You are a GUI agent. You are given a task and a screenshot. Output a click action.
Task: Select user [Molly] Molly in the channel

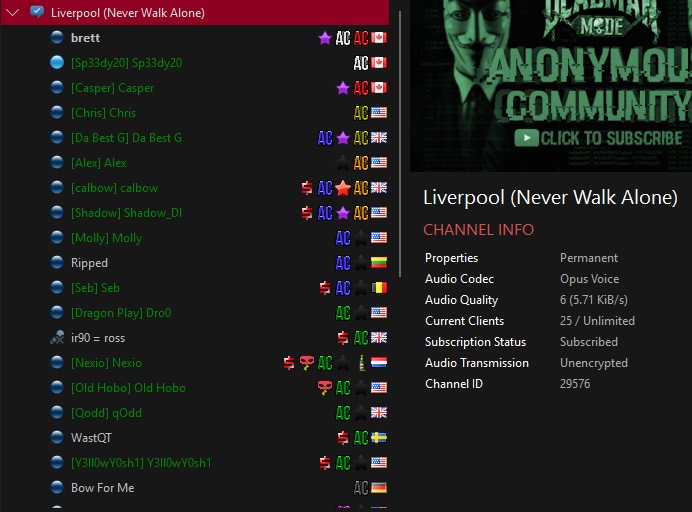click(106, 238)
